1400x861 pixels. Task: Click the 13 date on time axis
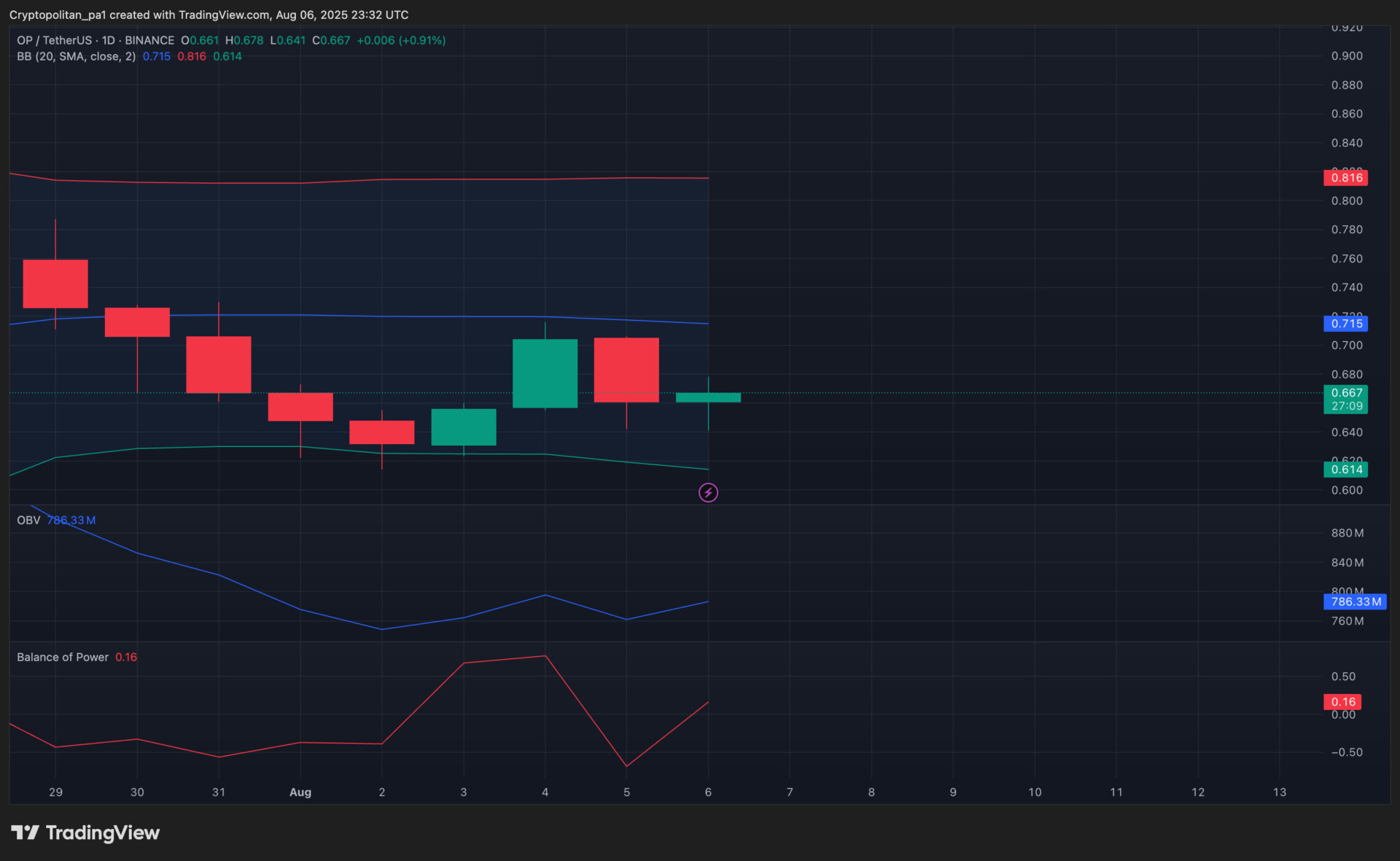pos(1279,792)
